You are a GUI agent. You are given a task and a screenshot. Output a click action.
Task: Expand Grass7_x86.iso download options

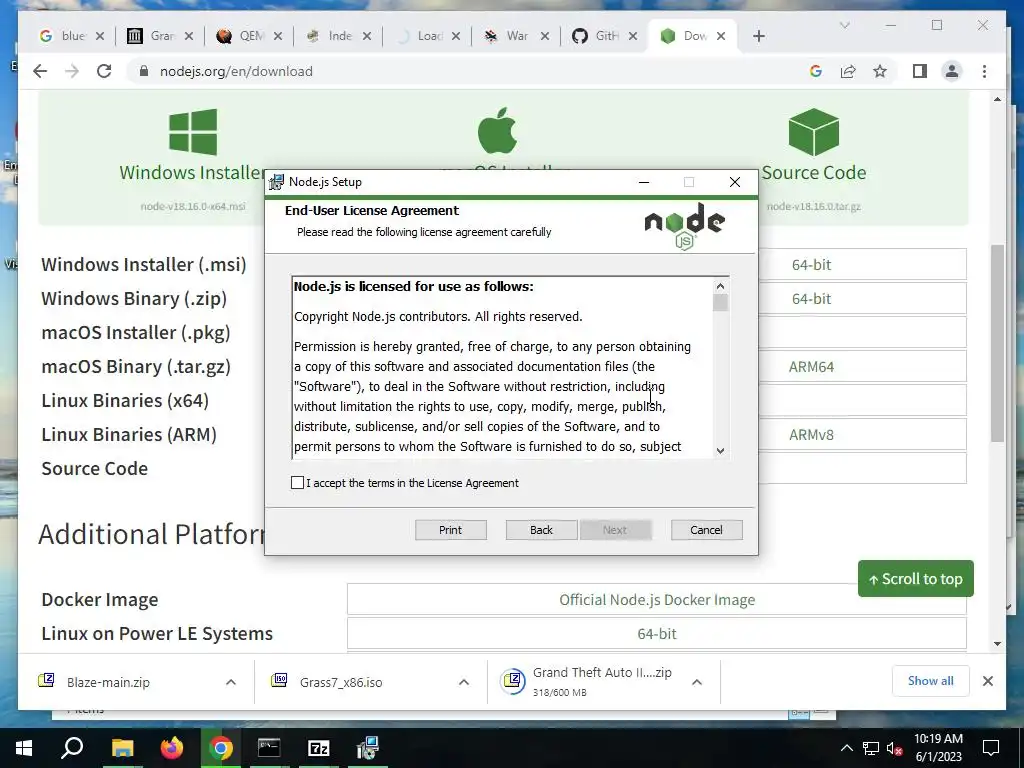(464, 682)
